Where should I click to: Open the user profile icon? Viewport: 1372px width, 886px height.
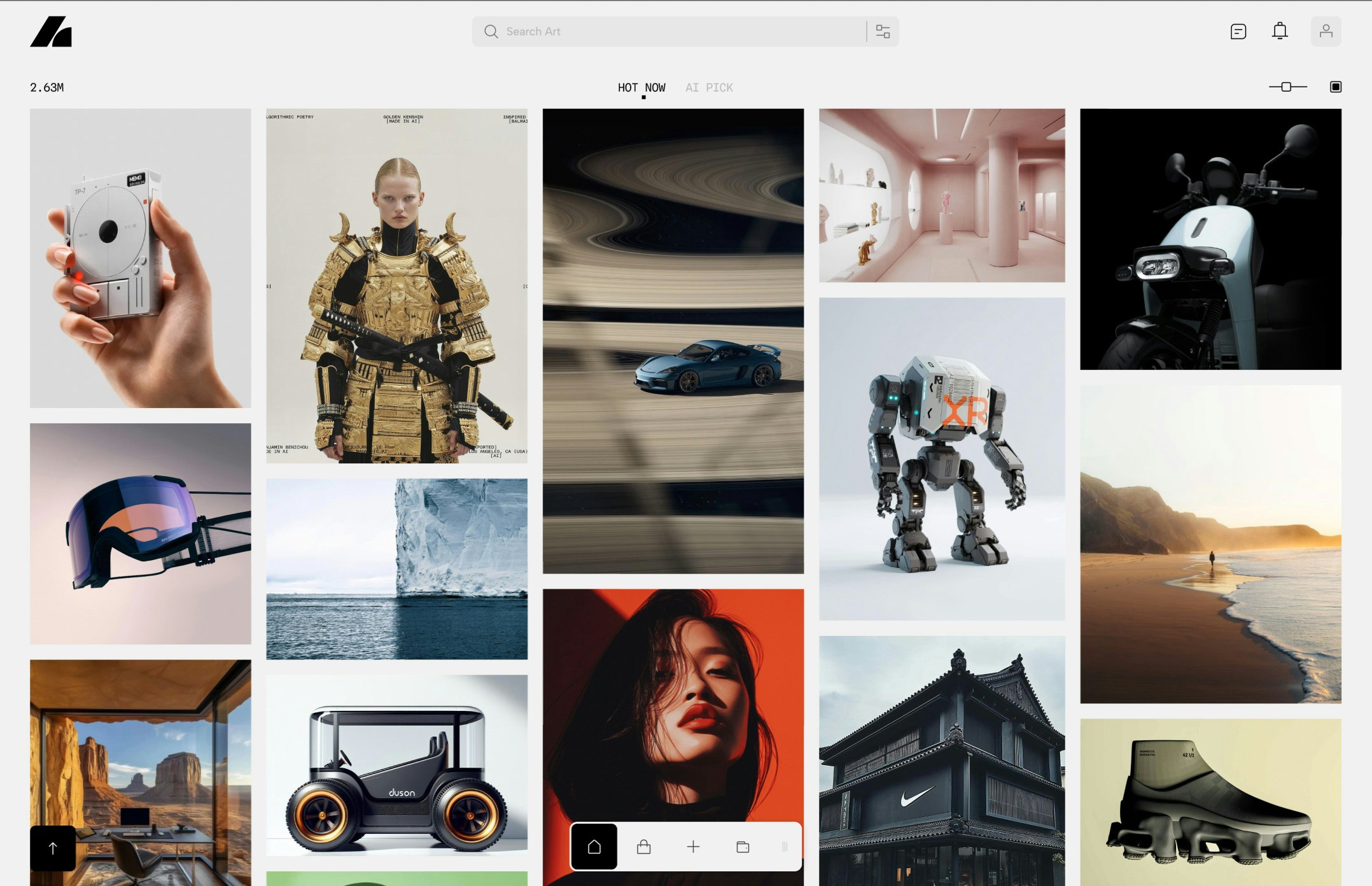click(1326, 32)
